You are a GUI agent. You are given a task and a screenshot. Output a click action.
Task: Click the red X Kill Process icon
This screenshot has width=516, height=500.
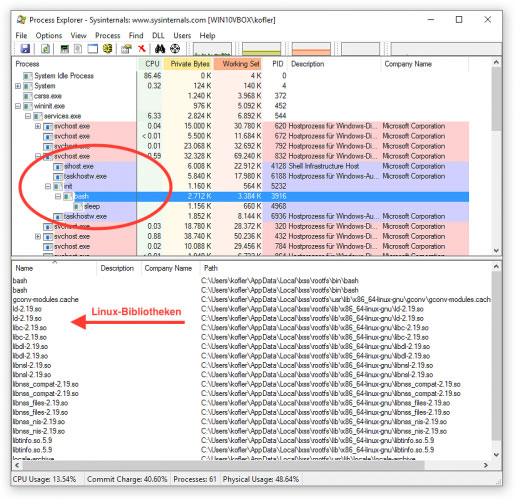[142, 49]
